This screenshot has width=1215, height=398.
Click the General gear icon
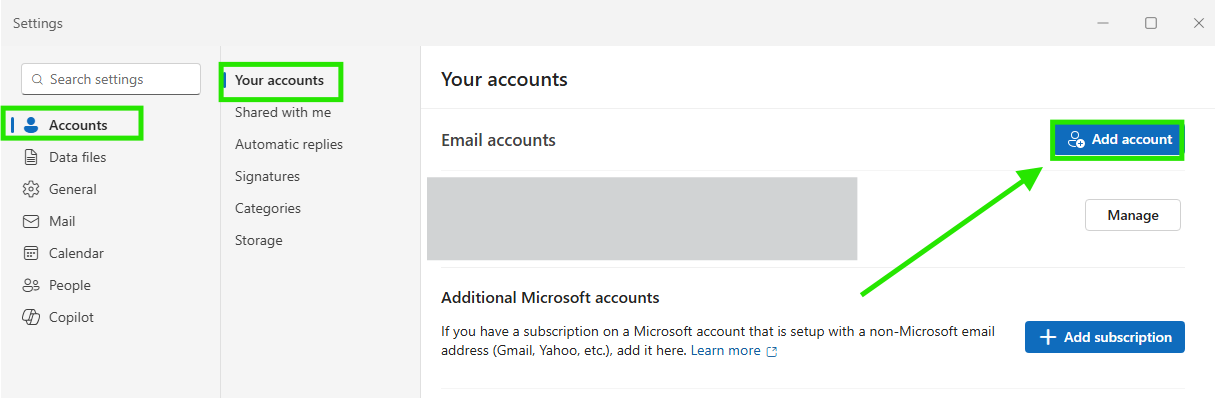point(31,189)
